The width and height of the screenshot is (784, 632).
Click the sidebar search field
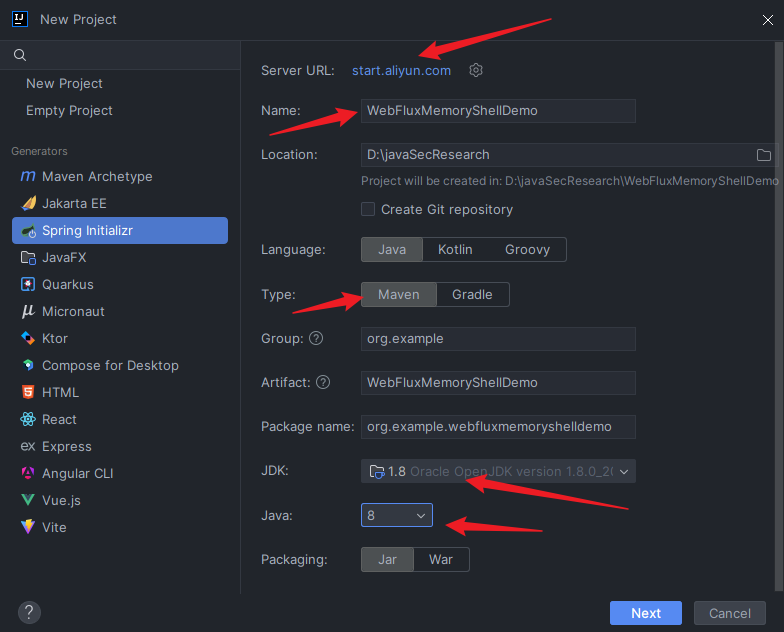point(120,55)
